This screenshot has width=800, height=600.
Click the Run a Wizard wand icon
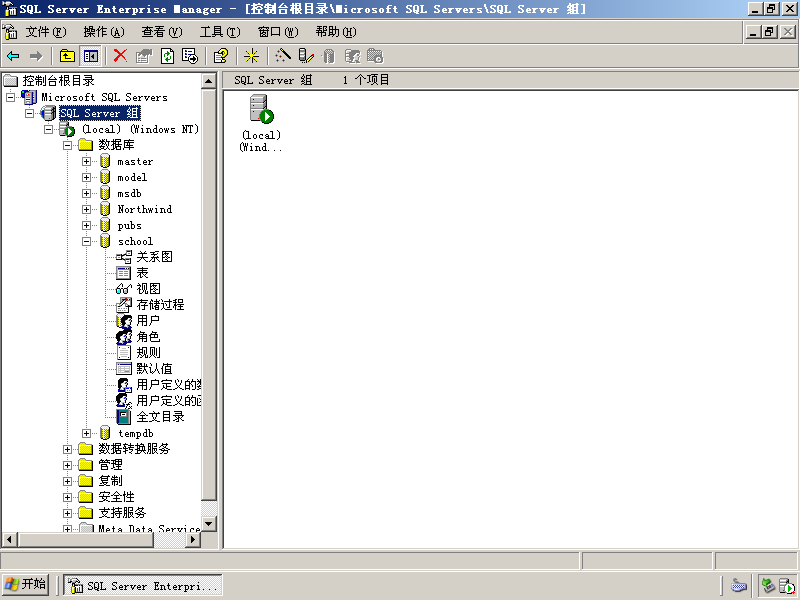click(x=283, y=56)
